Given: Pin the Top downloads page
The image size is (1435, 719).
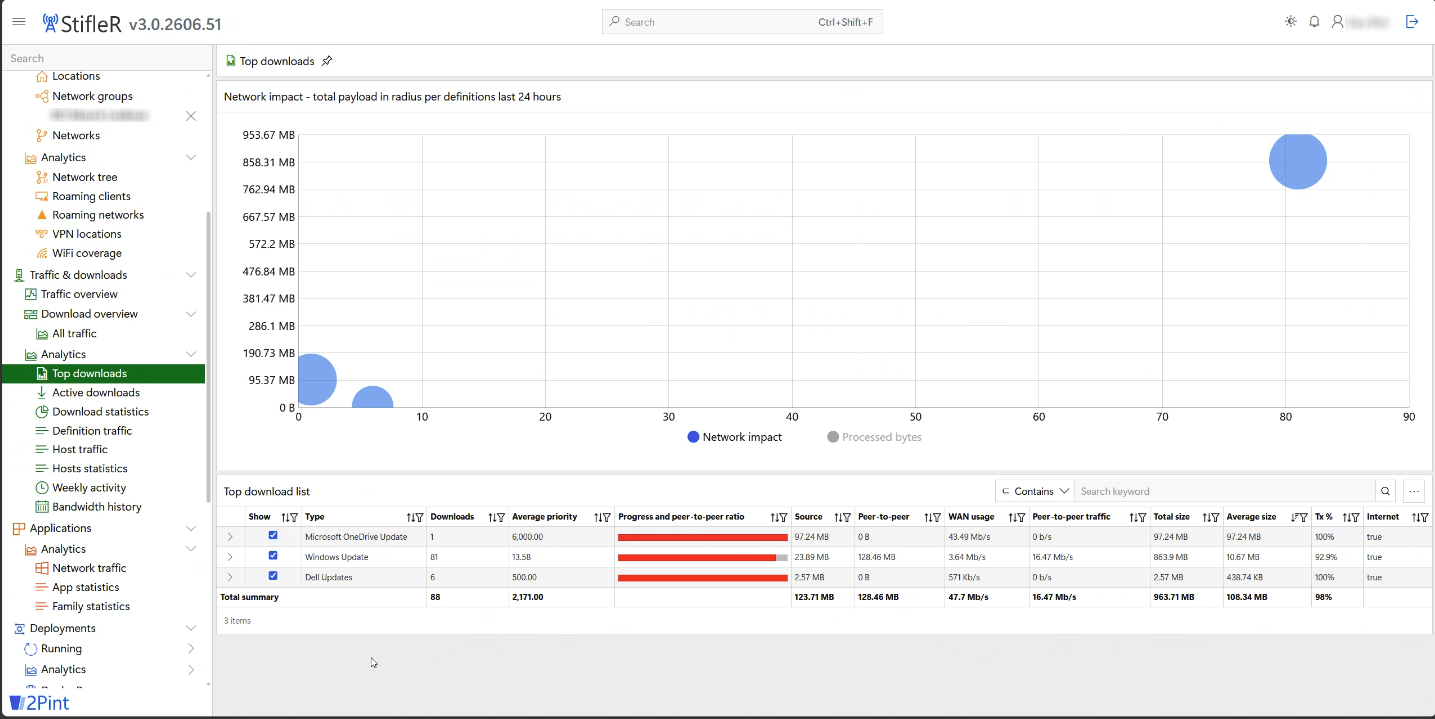Looking at the screenshot, I should (326, 61).
